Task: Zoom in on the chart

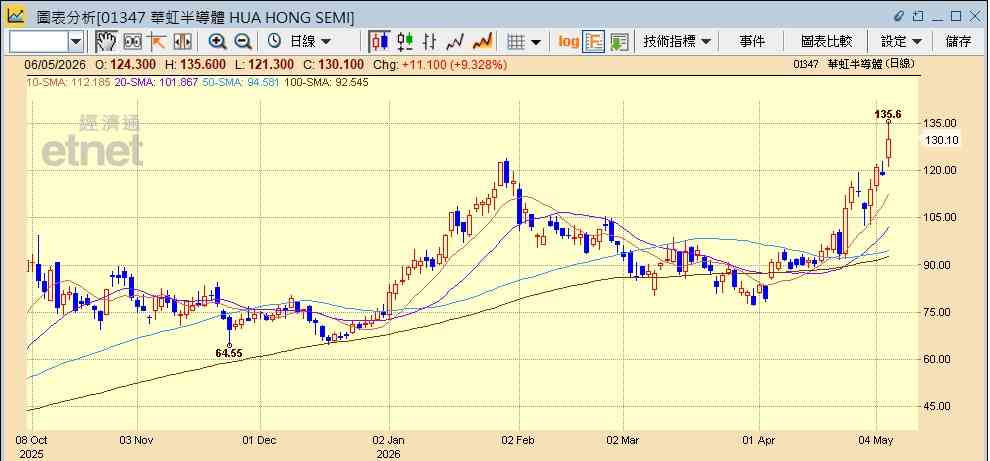Action: click(x=217, y=42)
